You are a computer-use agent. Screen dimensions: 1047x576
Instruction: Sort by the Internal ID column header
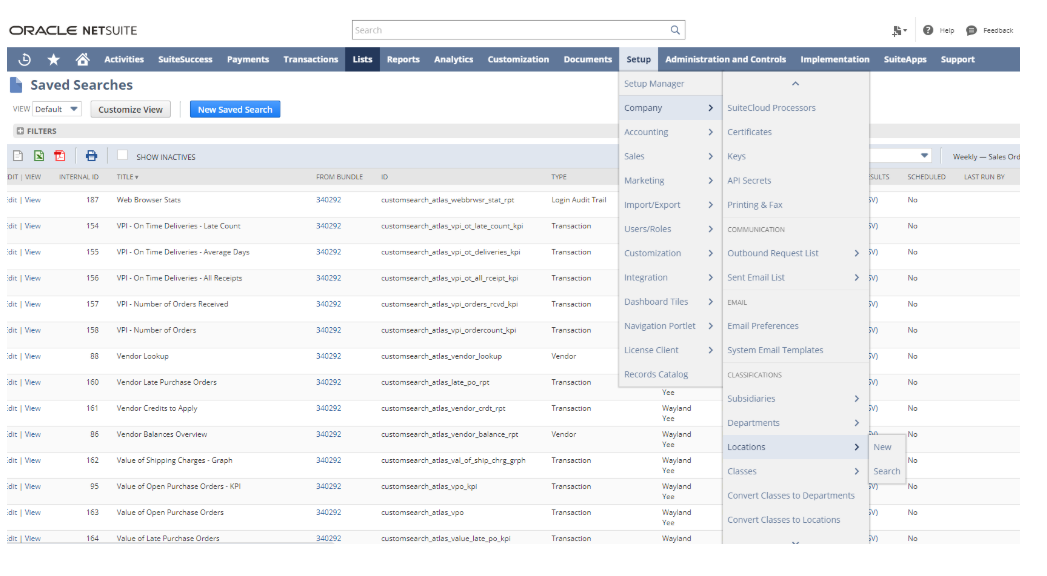coord(79,177)
